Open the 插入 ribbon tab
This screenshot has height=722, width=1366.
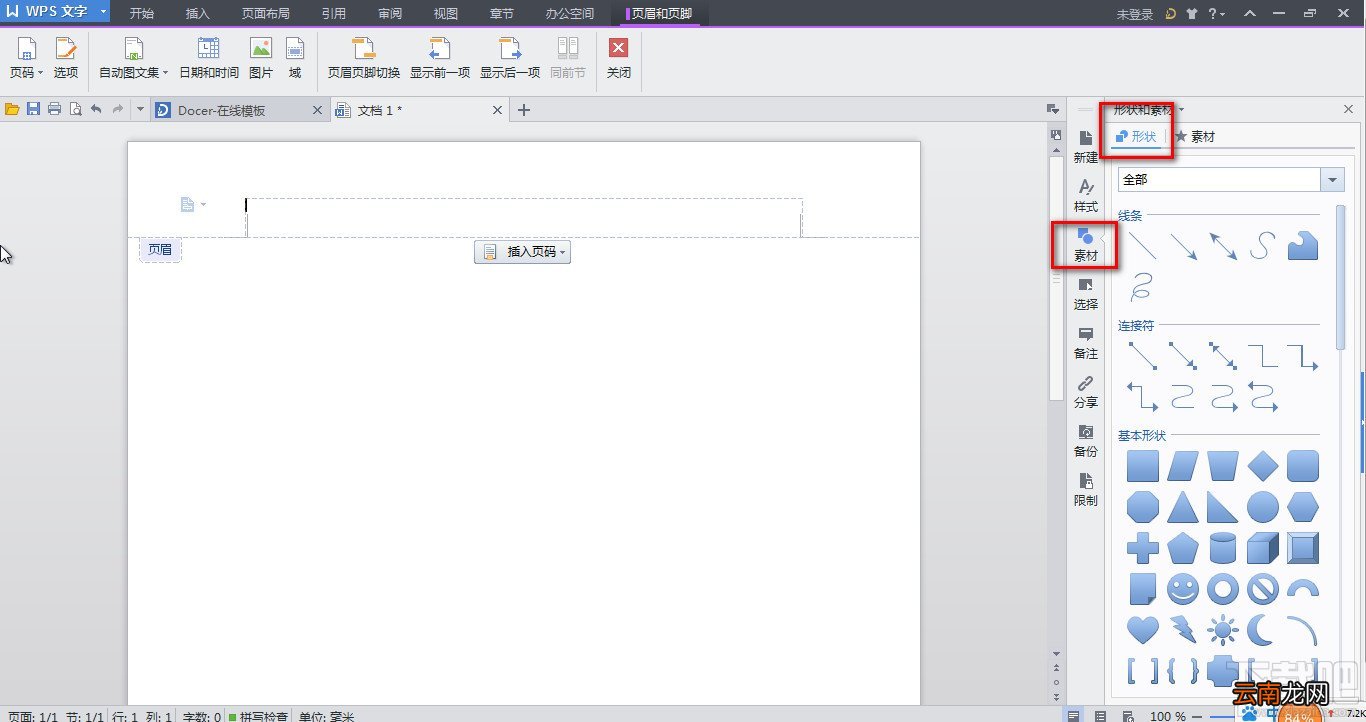(198, 14)
